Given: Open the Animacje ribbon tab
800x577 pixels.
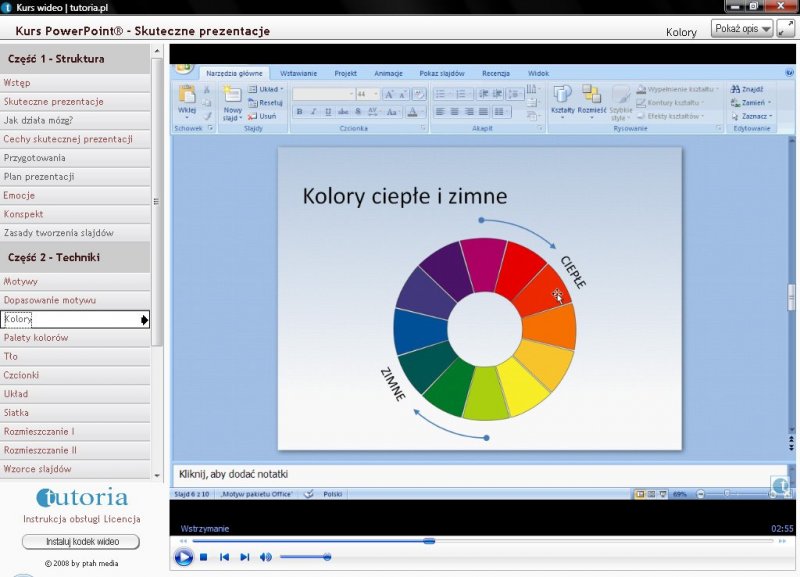Looking at the screenshot, I should click(x=388, y=73).
